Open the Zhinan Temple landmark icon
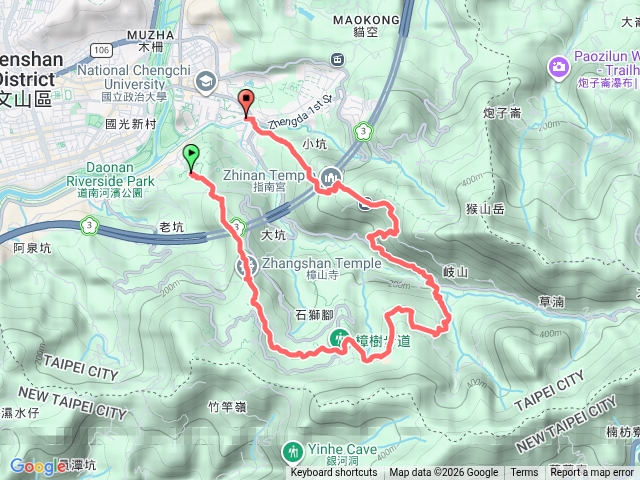Screen dimensions: 640x480 click(330, 178)
